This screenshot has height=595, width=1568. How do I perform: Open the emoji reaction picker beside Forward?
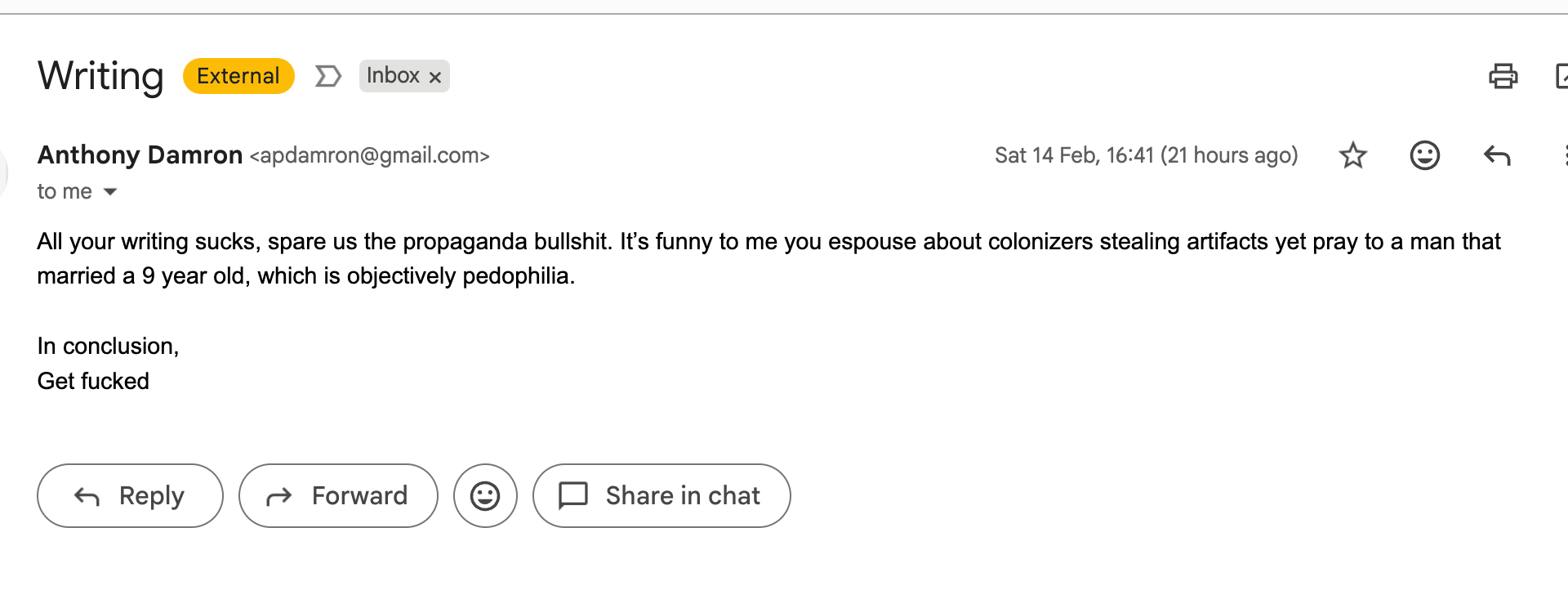(485, 496)
